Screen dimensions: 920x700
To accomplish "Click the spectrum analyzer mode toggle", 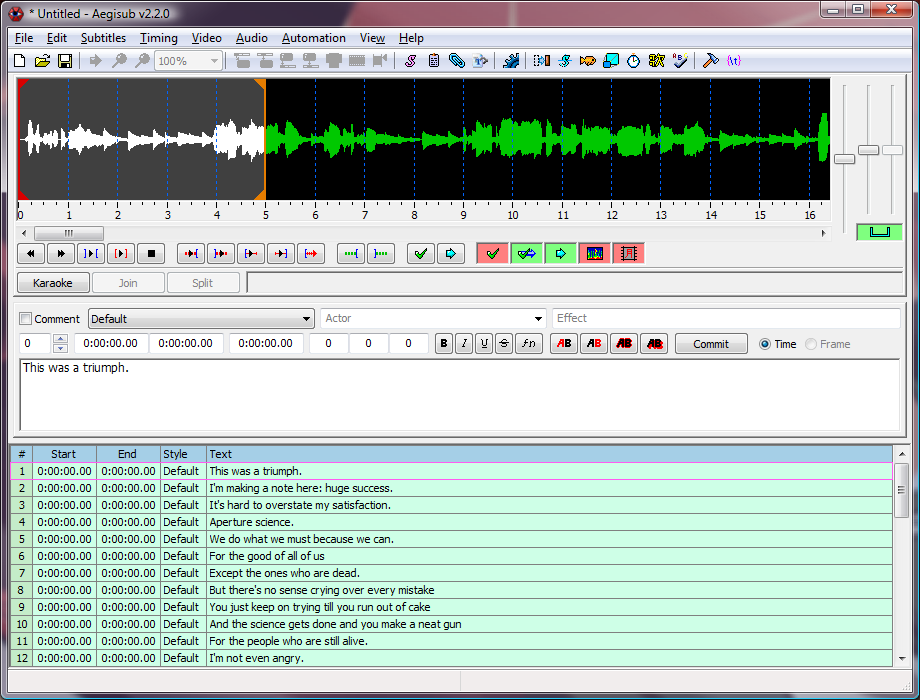I will point(594,254).
